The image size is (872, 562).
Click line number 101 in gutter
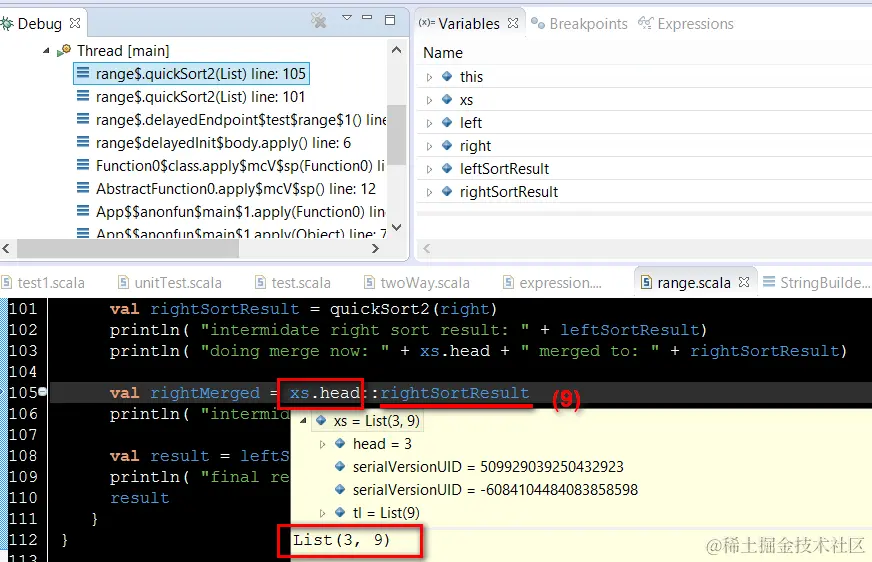coord(23,309)
